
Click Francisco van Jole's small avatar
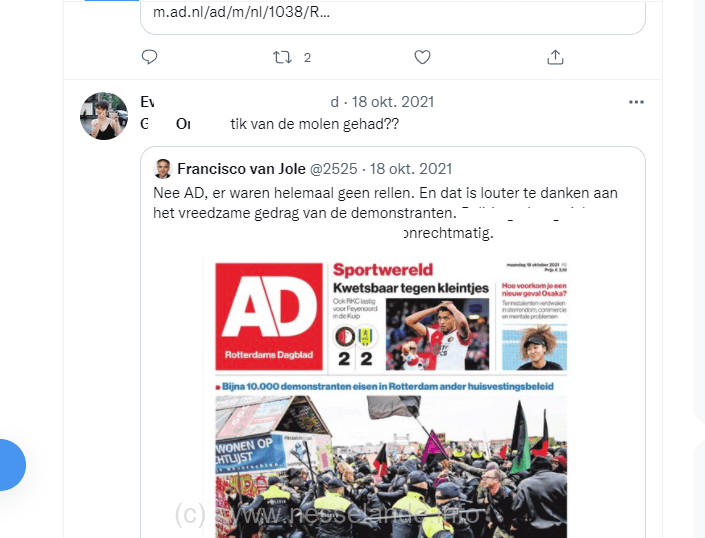pos(163,169)
